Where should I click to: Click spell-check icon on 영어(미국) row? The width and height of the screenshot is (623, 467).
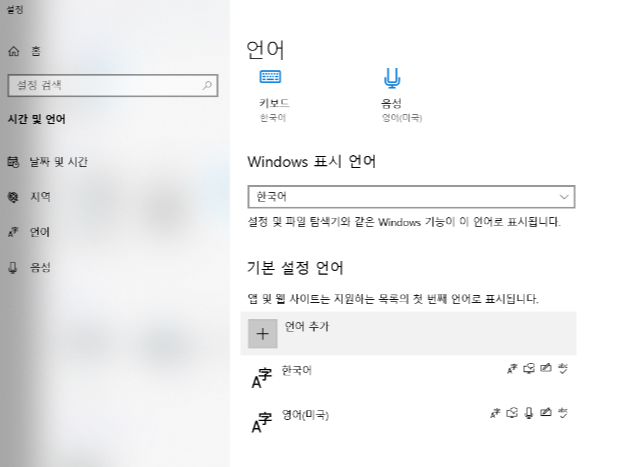[563, 413]
